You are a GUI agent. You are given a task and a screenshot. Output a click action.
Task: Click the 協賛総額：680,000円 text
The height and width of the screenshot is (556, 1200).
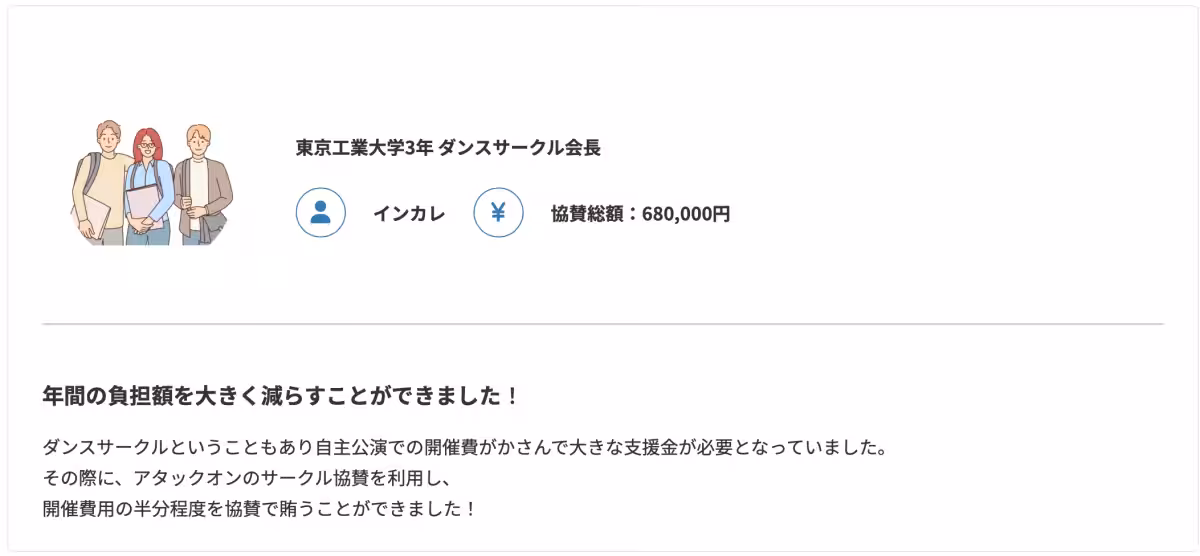[640, 213]
